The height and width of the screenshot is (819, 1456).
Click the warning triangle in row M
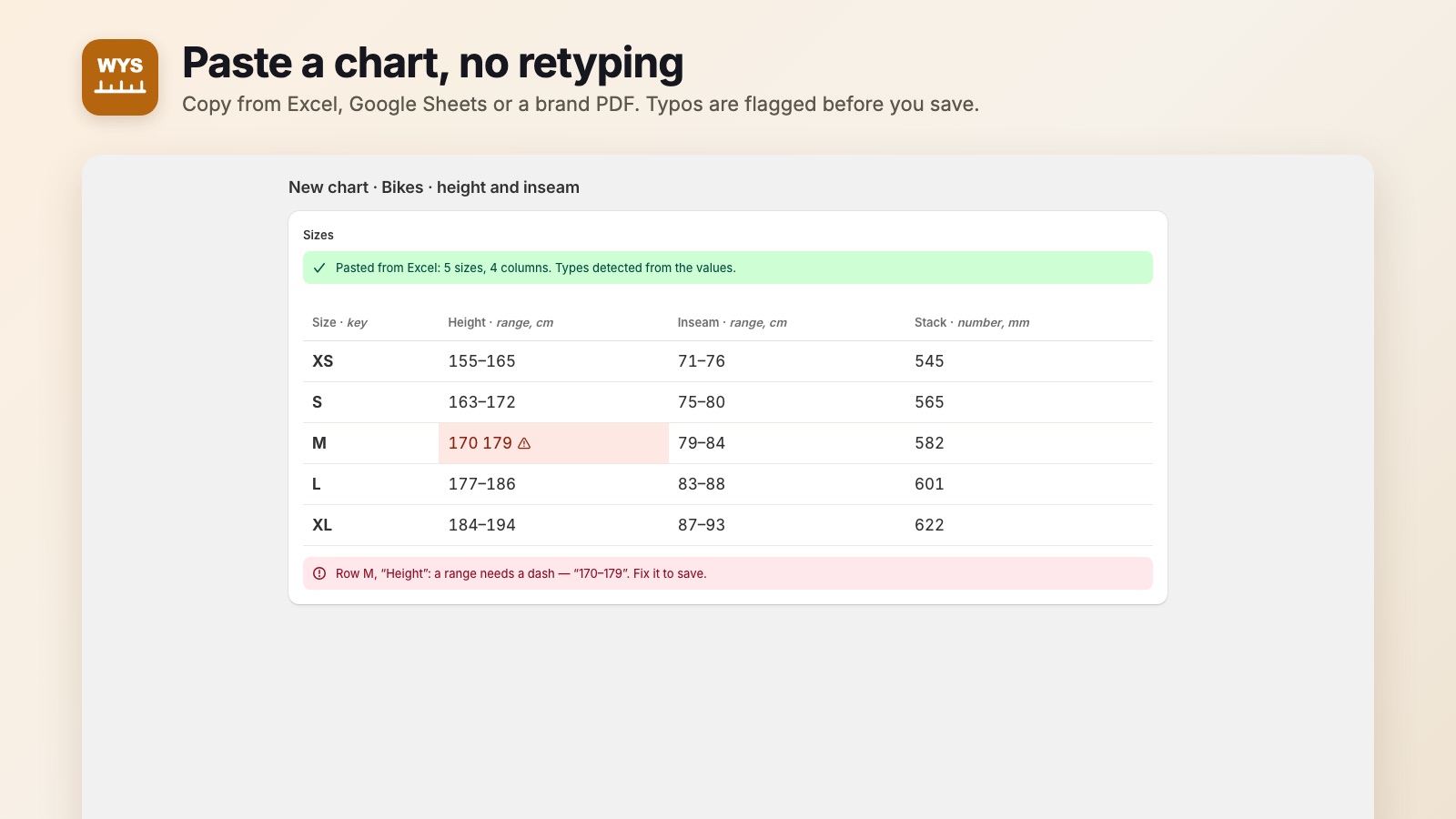click(x=524, y=443)
